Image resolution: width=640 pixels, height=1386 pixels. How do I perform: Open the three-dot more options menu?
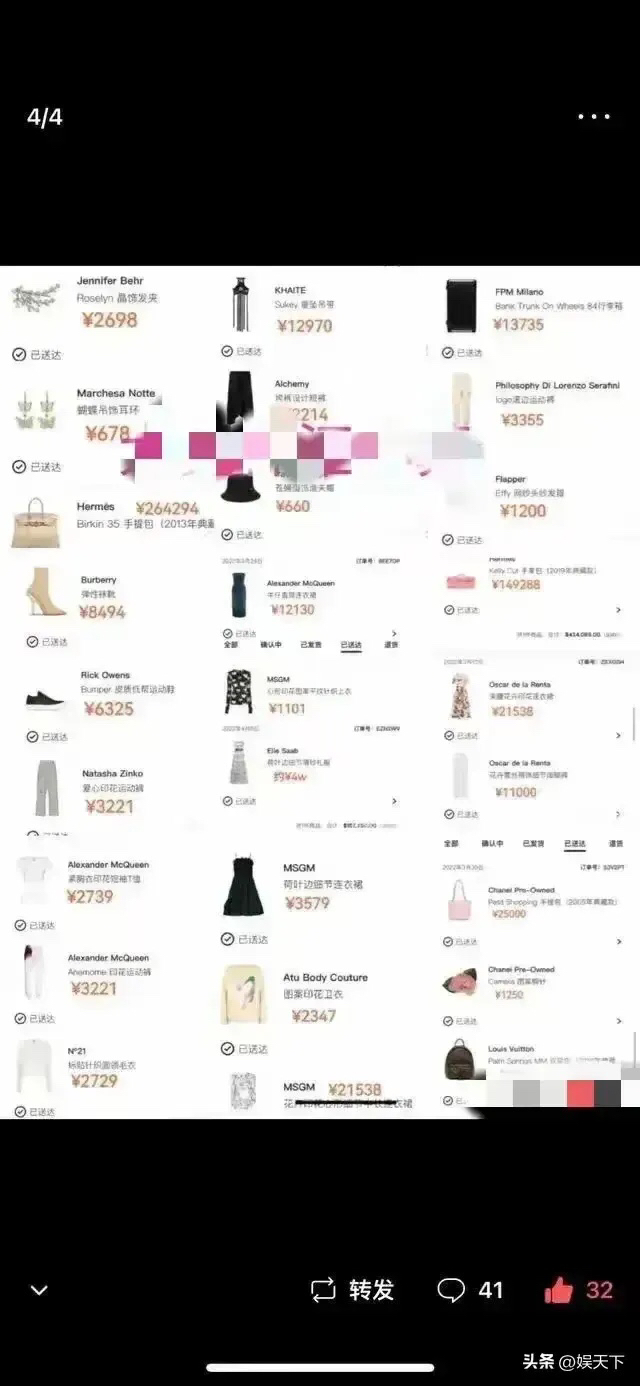594,117
